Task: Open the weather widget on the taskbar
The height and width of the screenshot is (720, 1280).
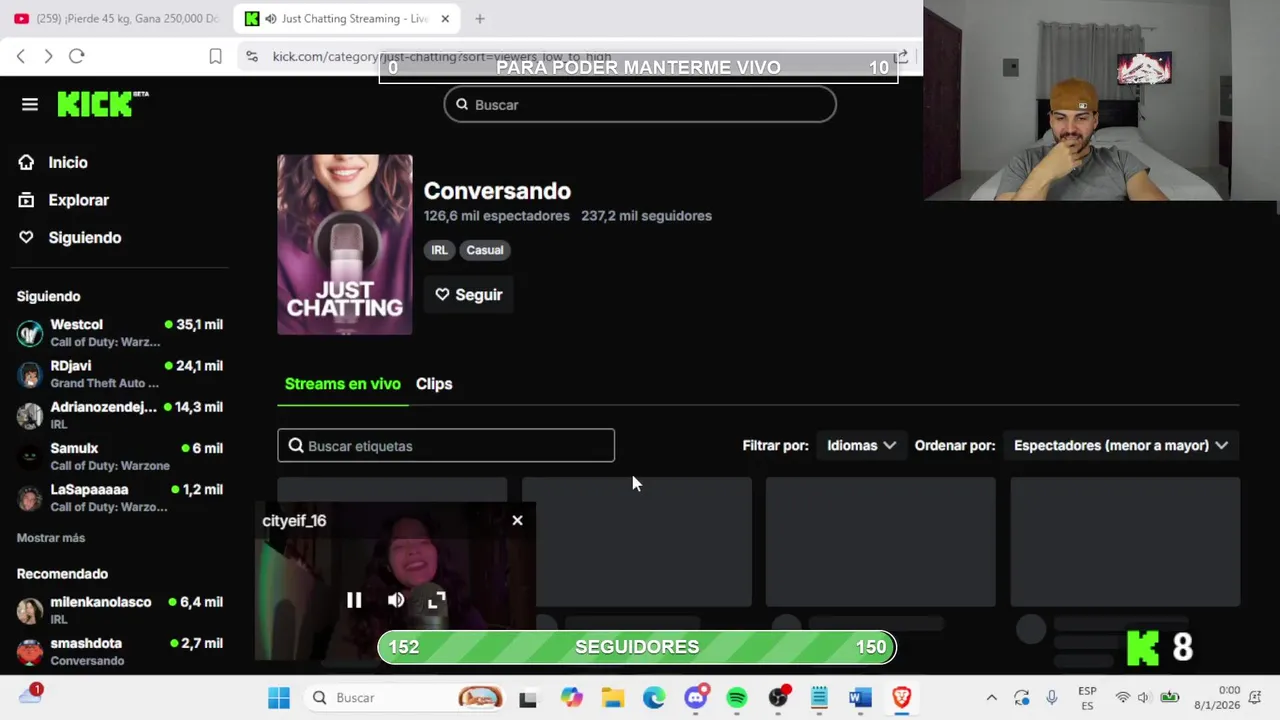Action: [x=30, y=695]
